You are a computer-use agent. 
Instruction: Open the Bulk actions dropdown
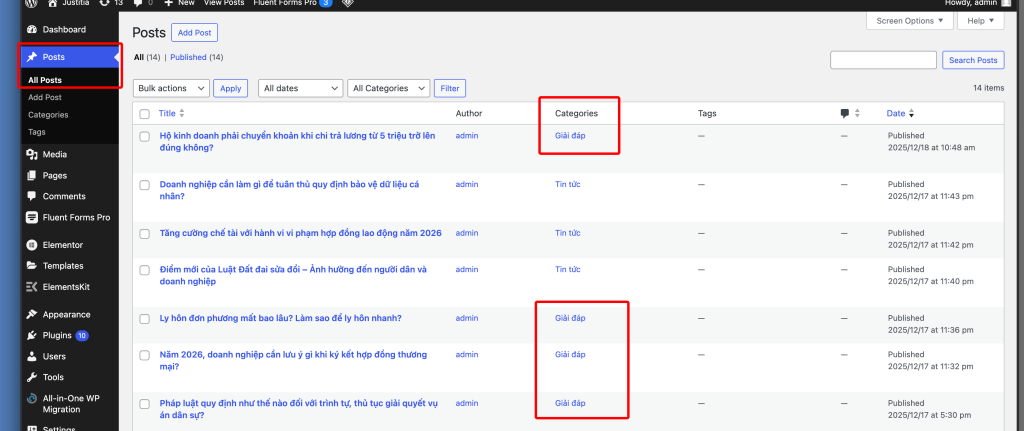point(171,88)
